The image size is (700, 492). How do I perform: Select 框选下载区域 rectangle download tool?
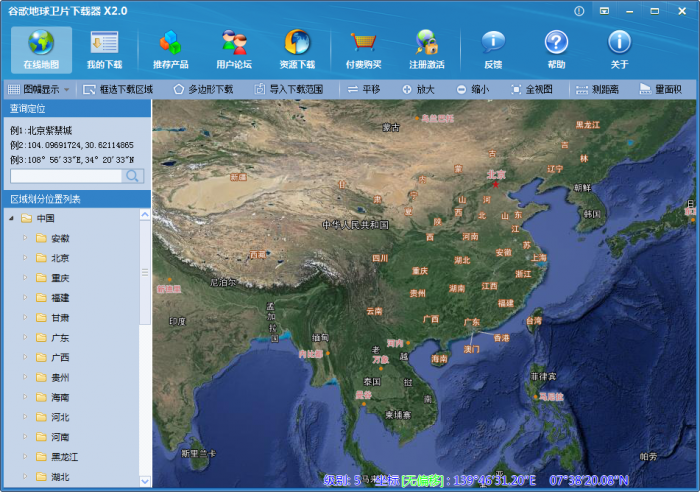point(118,89)
